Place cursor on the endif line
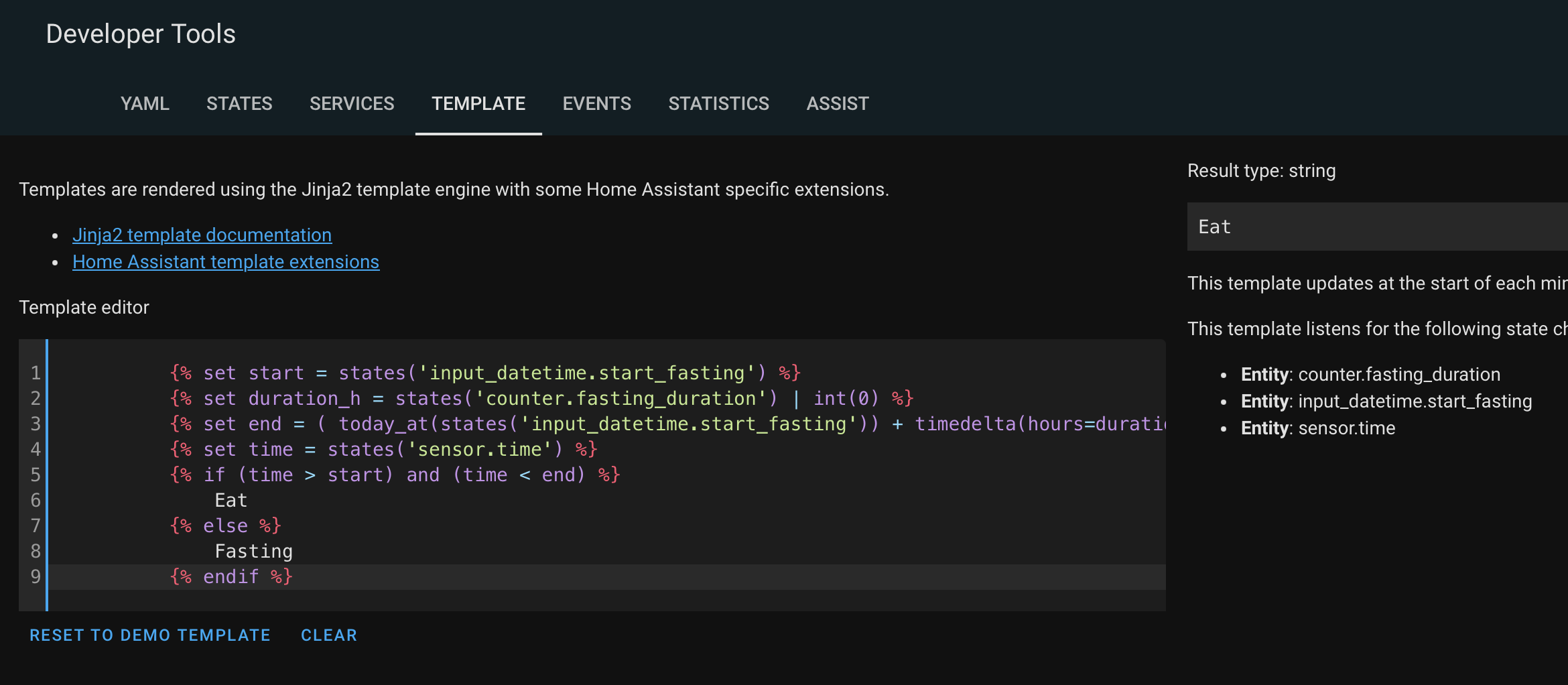The image size is (1568, 685). [231, 577]
